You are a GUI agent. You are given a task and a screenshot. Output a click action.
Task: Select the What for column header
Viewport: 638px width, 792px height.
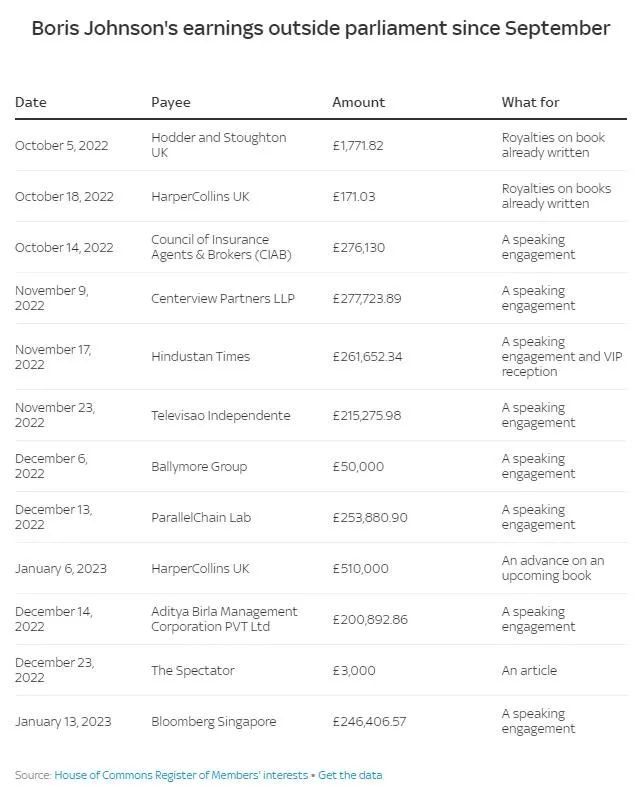click(x=530, y=102)
